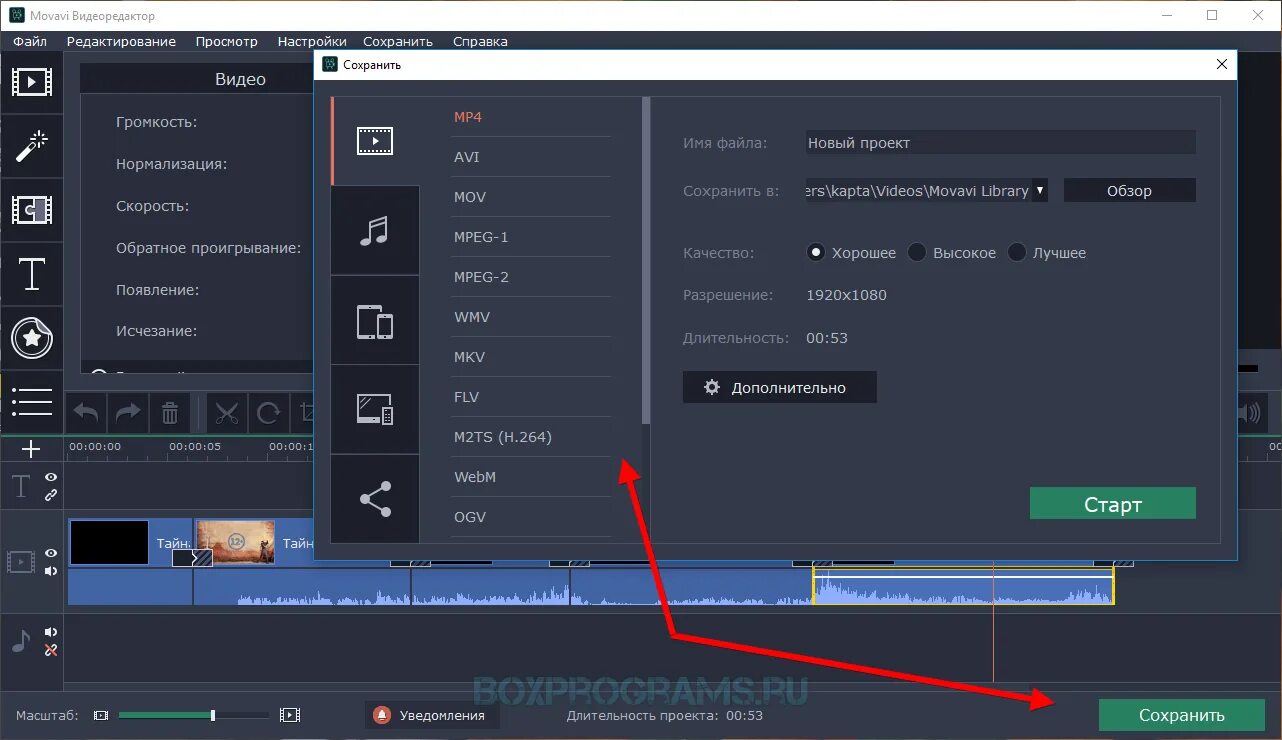This screenshot has width=1282, height=740.
Task: Select share online export category
Action: pos(375,499)
